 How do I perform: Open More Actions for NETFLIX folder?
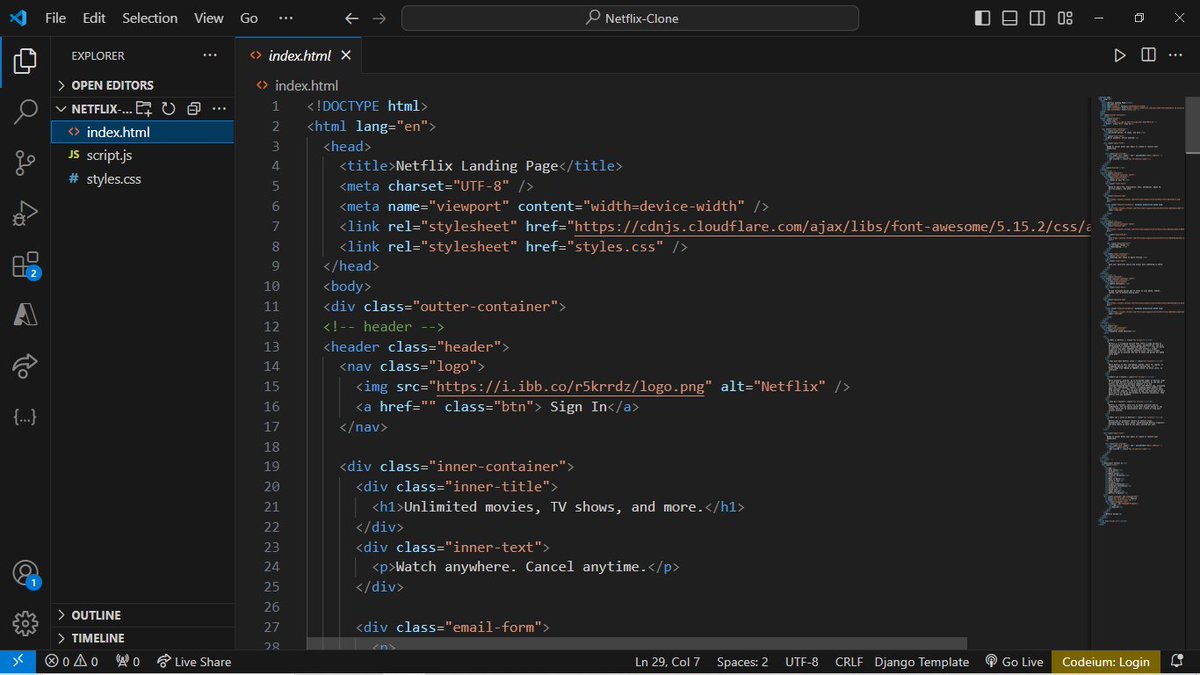(219, 108)
